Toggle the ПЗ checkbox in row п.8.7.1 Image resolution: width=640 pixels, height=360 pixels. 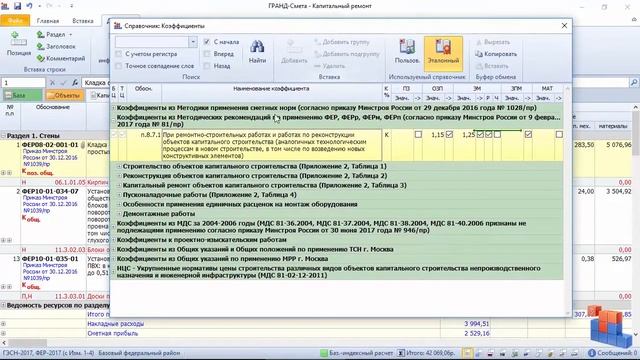point(418,134)
